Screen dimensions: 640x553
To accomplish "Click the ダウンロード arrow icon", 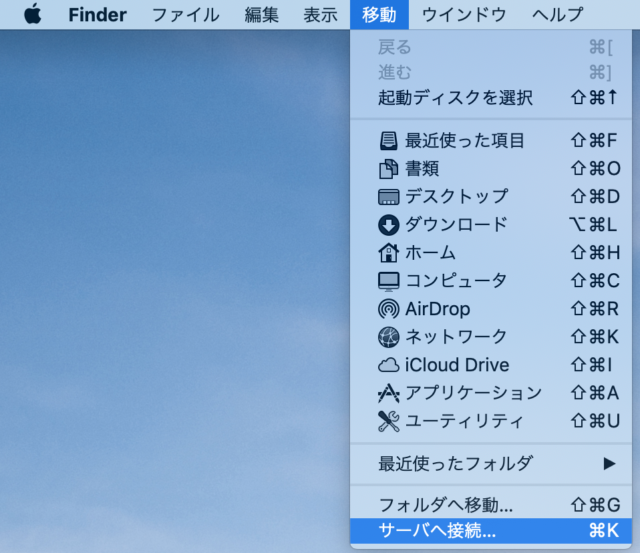I will [388, 225].
